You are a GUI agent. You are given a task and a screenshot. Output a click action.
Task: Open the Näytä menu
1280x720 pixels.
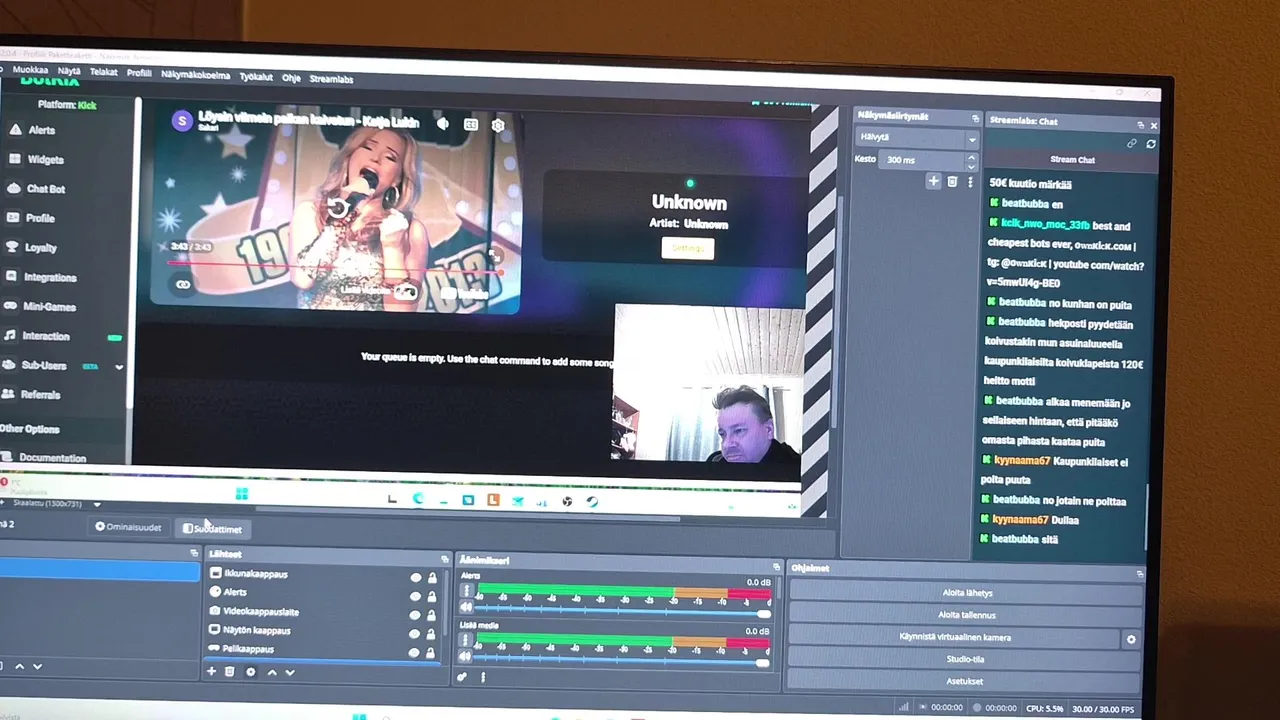69,72
